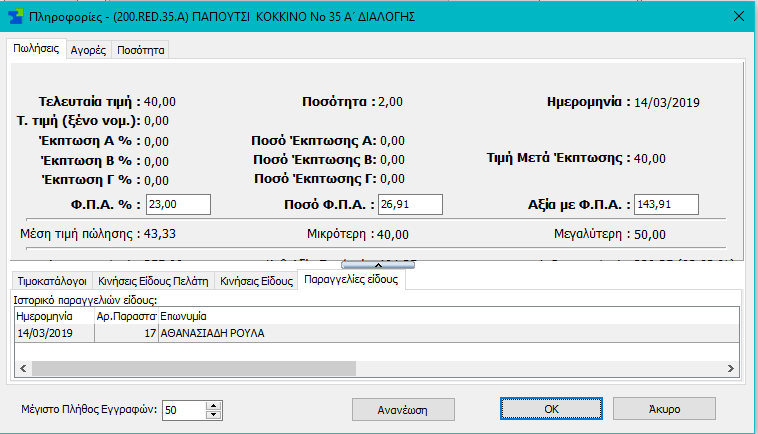
Task: Click the Μέση τιμή πώλησης value 43,33
Action: tap(160, 234)
